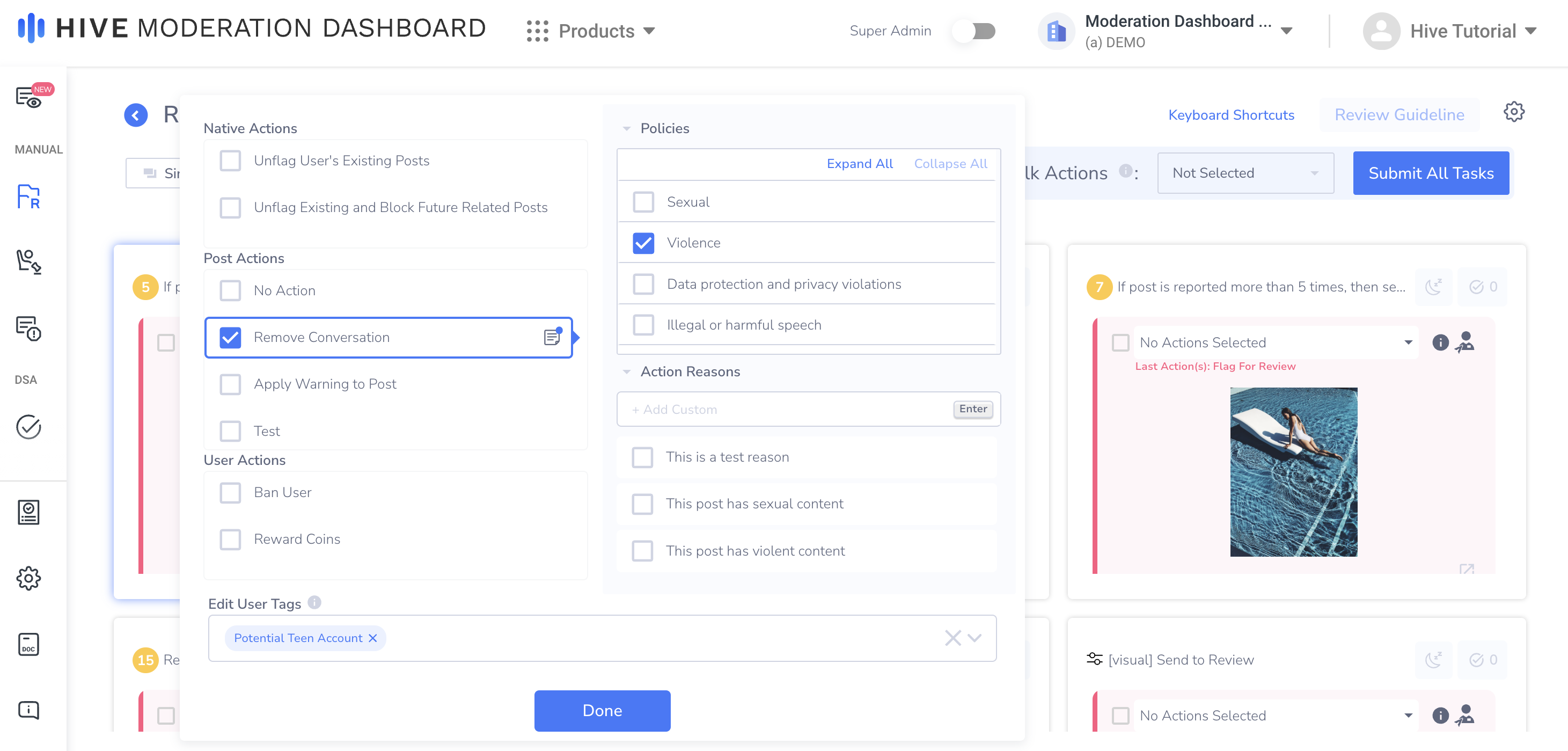Enable the Ban User checkbox
The height and width of the screenshot is (751, 1568).
click(x=230, y=492)
